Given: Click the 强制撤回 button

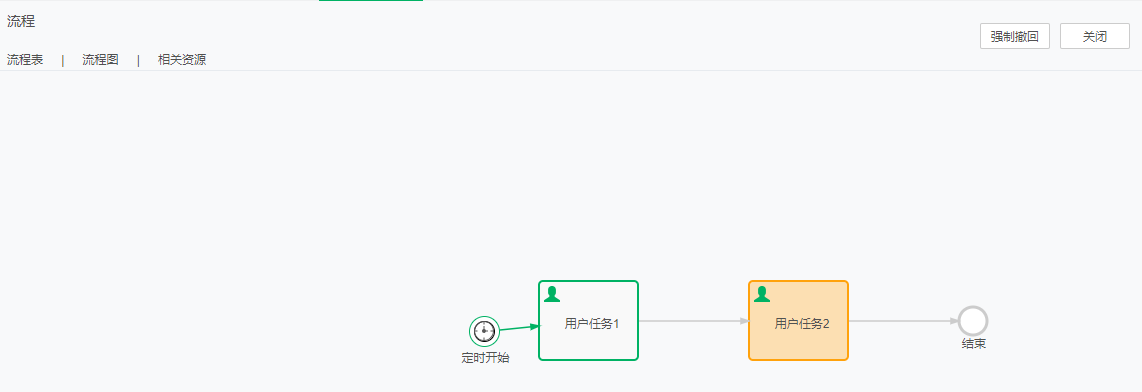Looking at the screenshot, I should coord(1015,36).
